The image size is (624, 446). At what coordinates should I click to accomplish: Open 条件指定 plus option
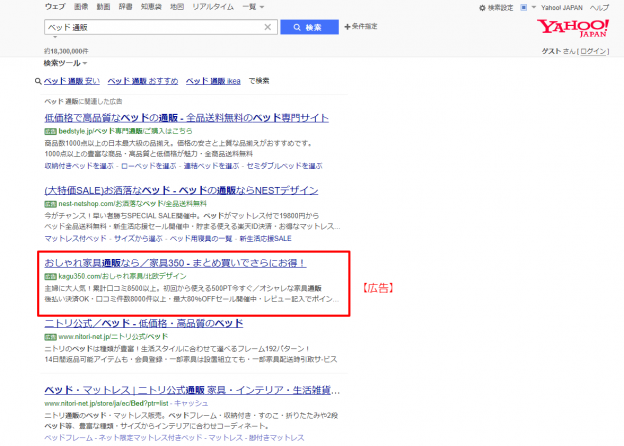pyautogui.click(x=361, y=26)
